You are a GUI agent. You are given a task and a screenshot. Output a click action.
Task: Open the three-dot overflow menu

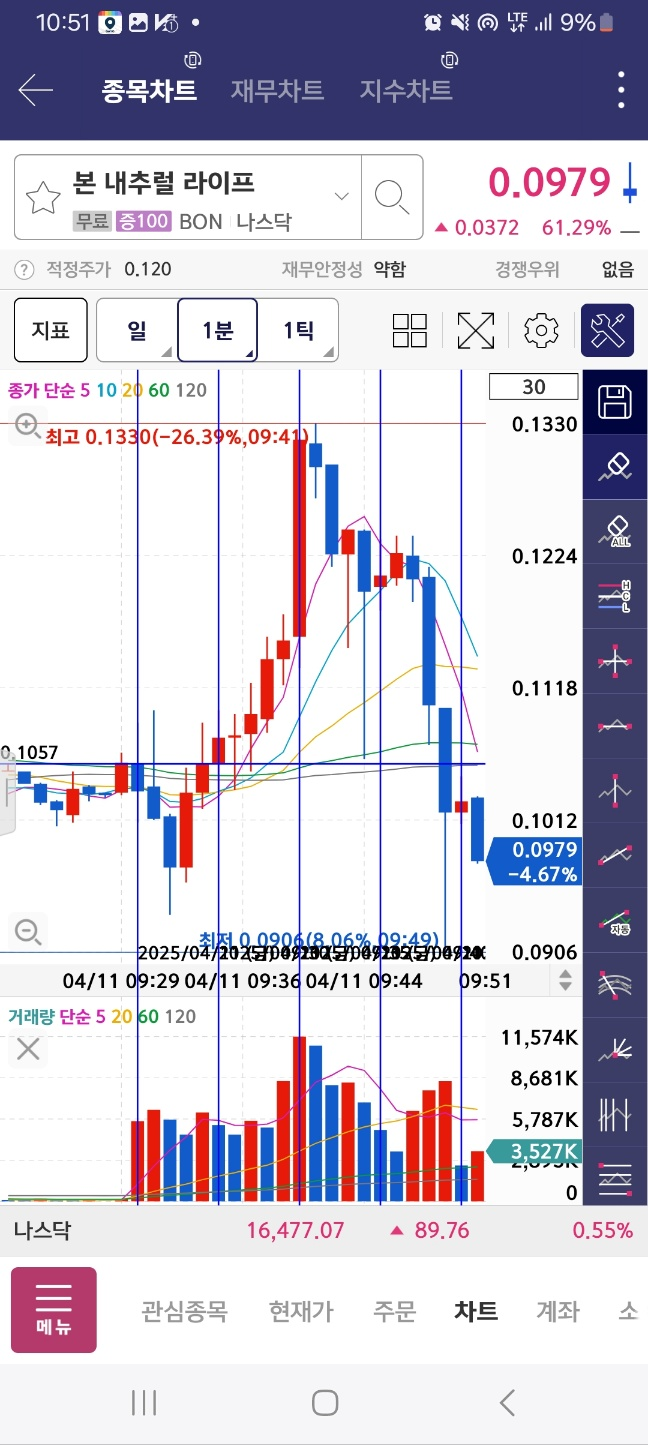[622, 91]
